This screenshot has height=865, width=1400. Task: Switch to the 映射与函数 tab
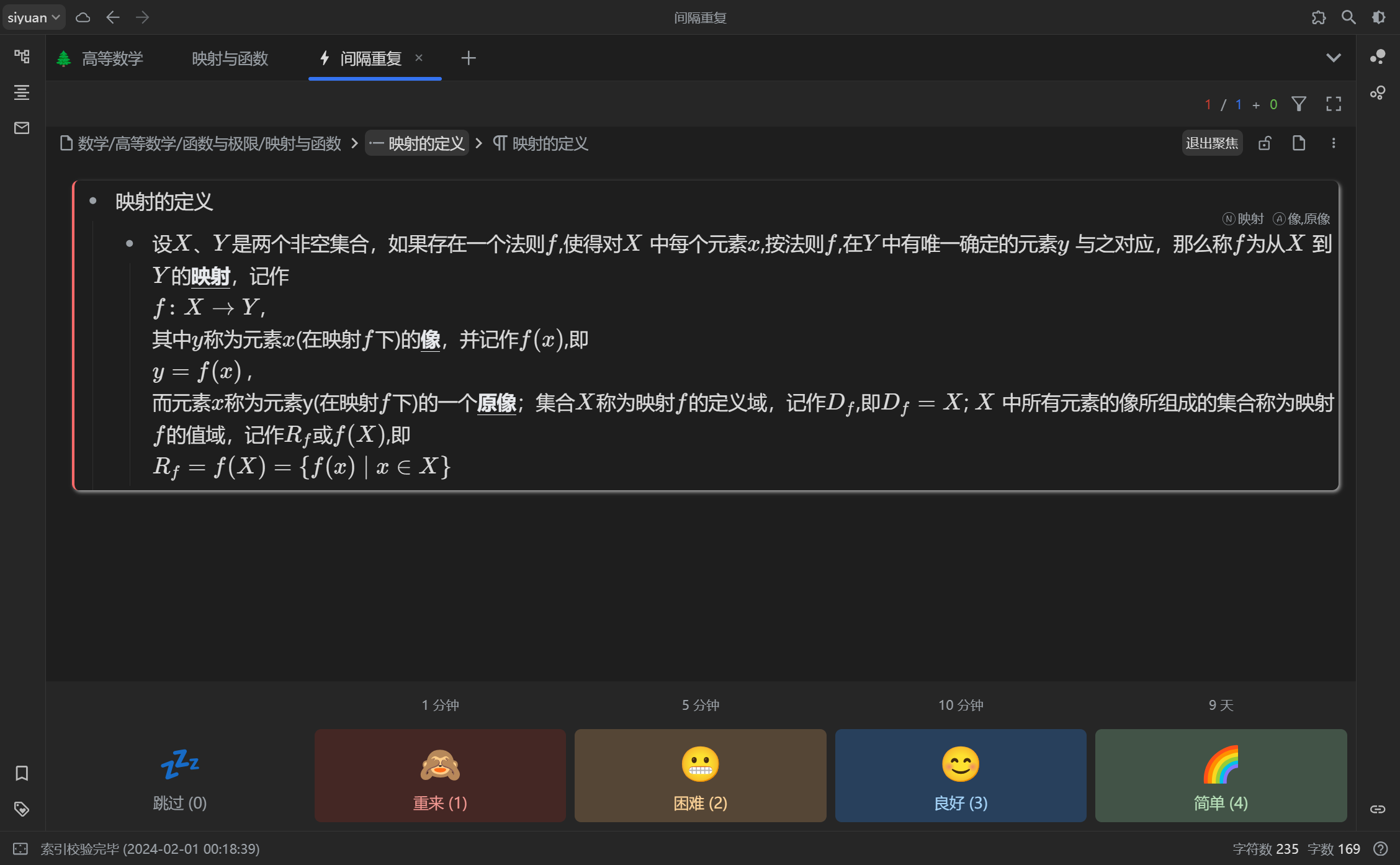(229, 58)
